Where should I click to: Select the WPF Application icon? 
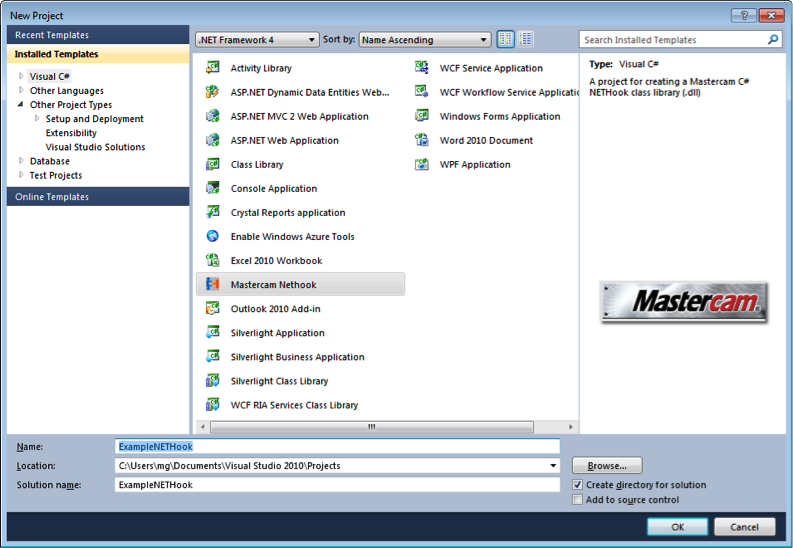tap(422, 164)
